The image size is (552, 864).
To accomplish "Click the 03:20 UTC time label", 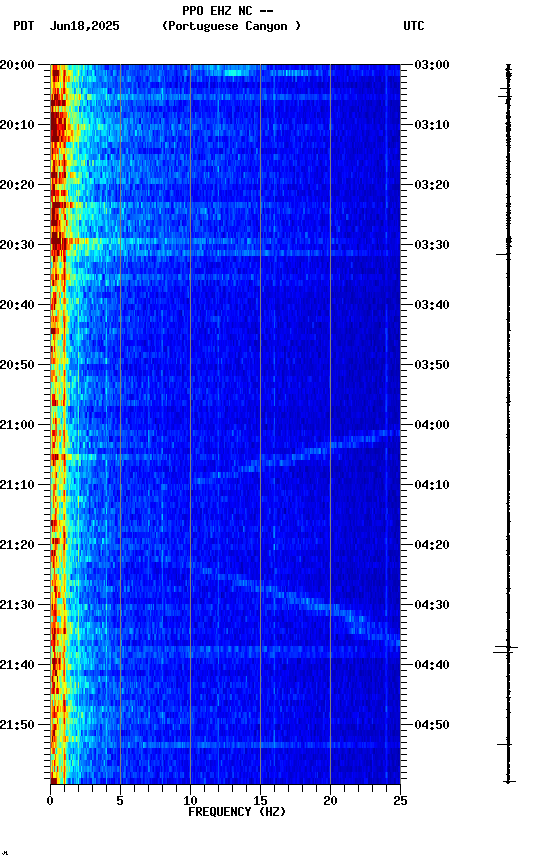I will pos(432,185).
